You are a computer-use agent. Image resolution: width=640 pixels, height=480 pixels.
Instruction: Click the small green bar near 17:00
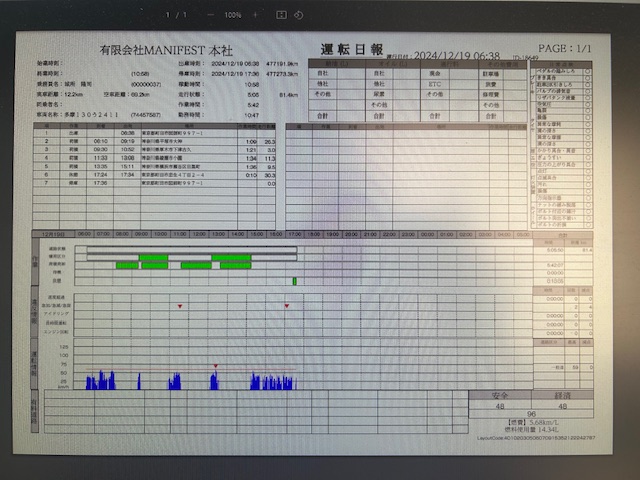(x=294, y=281)
